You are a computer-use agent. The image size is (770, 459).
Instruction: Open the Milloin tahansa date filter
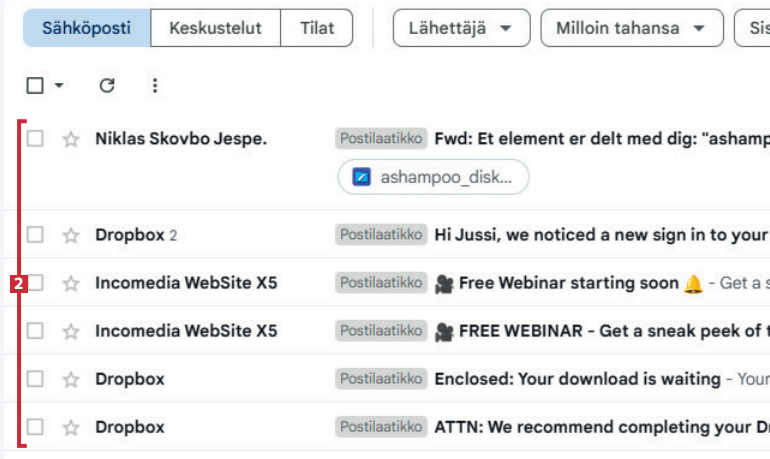[x=631, y=28]
